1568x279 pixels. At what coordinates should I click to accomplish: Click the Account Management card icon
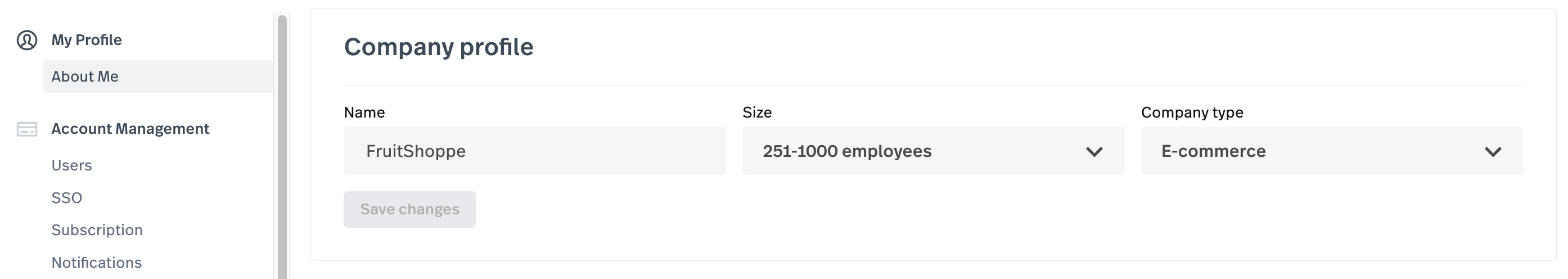[27, 129]
